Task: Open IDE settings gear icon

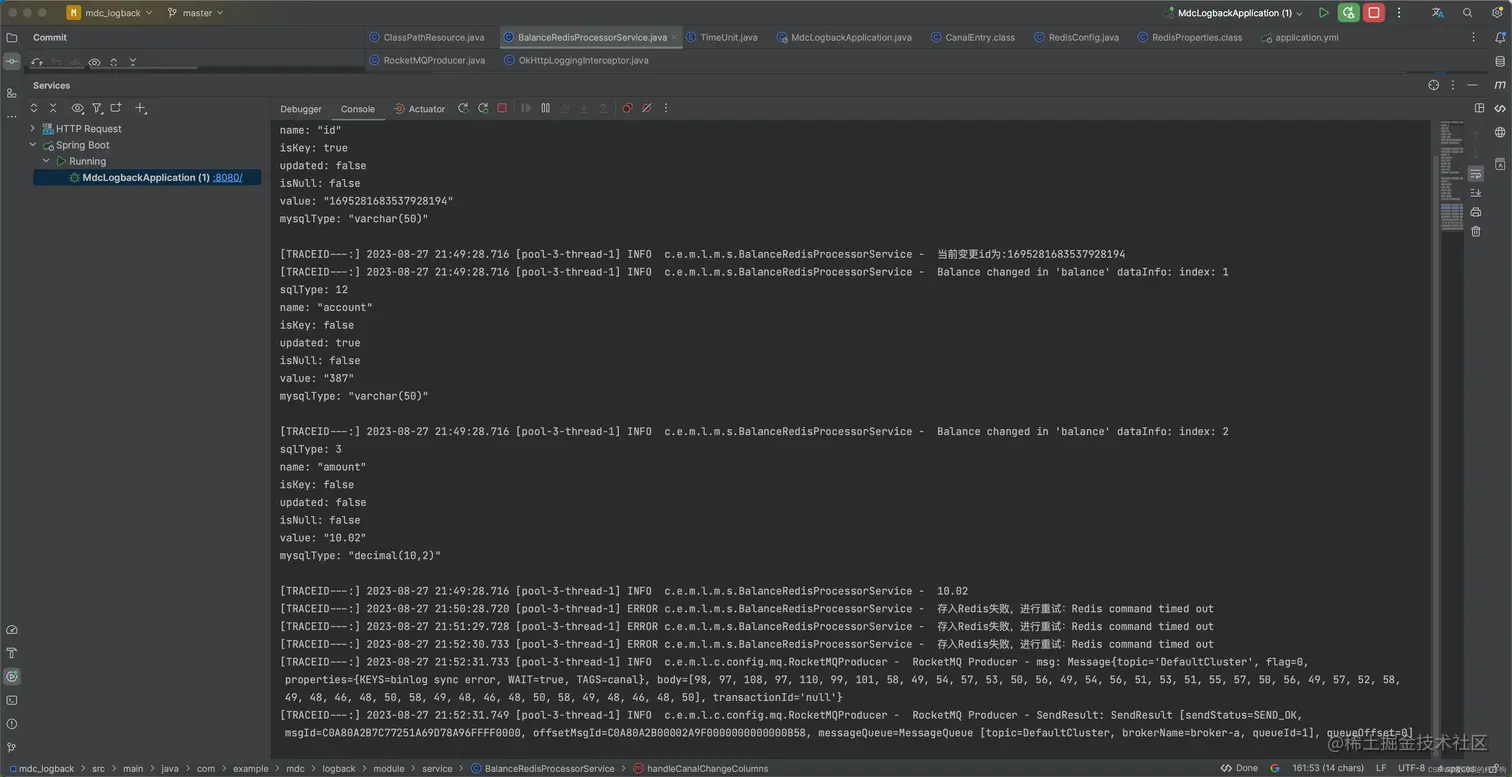Action: (x=1497, y=13)
